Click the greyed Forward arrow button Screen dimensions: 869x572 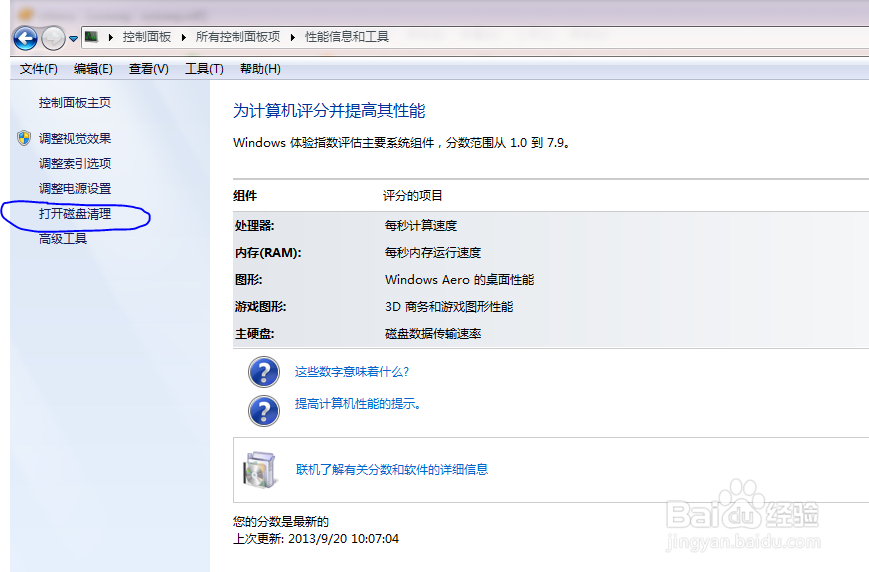[53, 38]
